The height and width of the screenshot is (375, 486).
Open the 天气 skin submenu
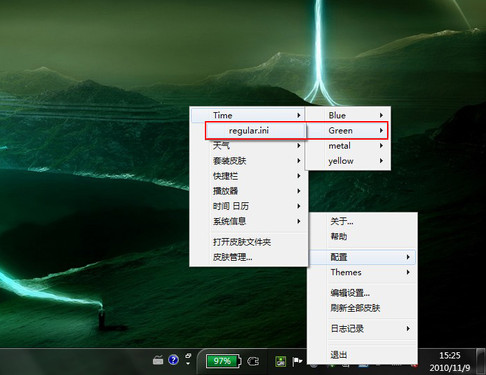(x=248, y=146)
